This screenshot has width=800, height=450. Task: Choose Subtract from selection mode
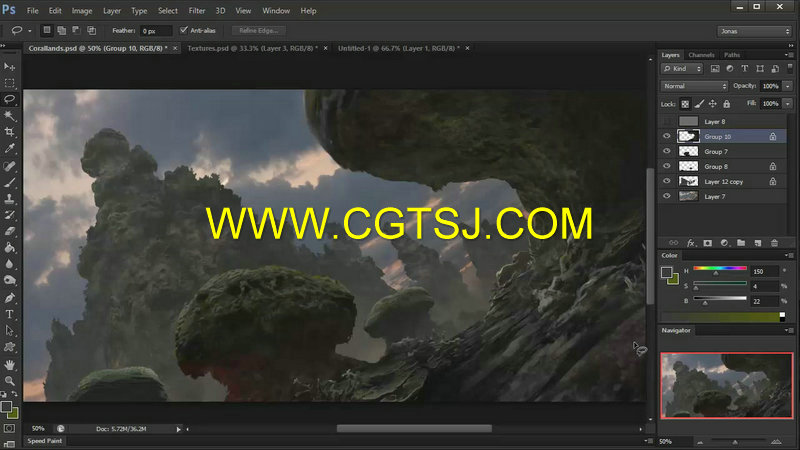point(77,31)
